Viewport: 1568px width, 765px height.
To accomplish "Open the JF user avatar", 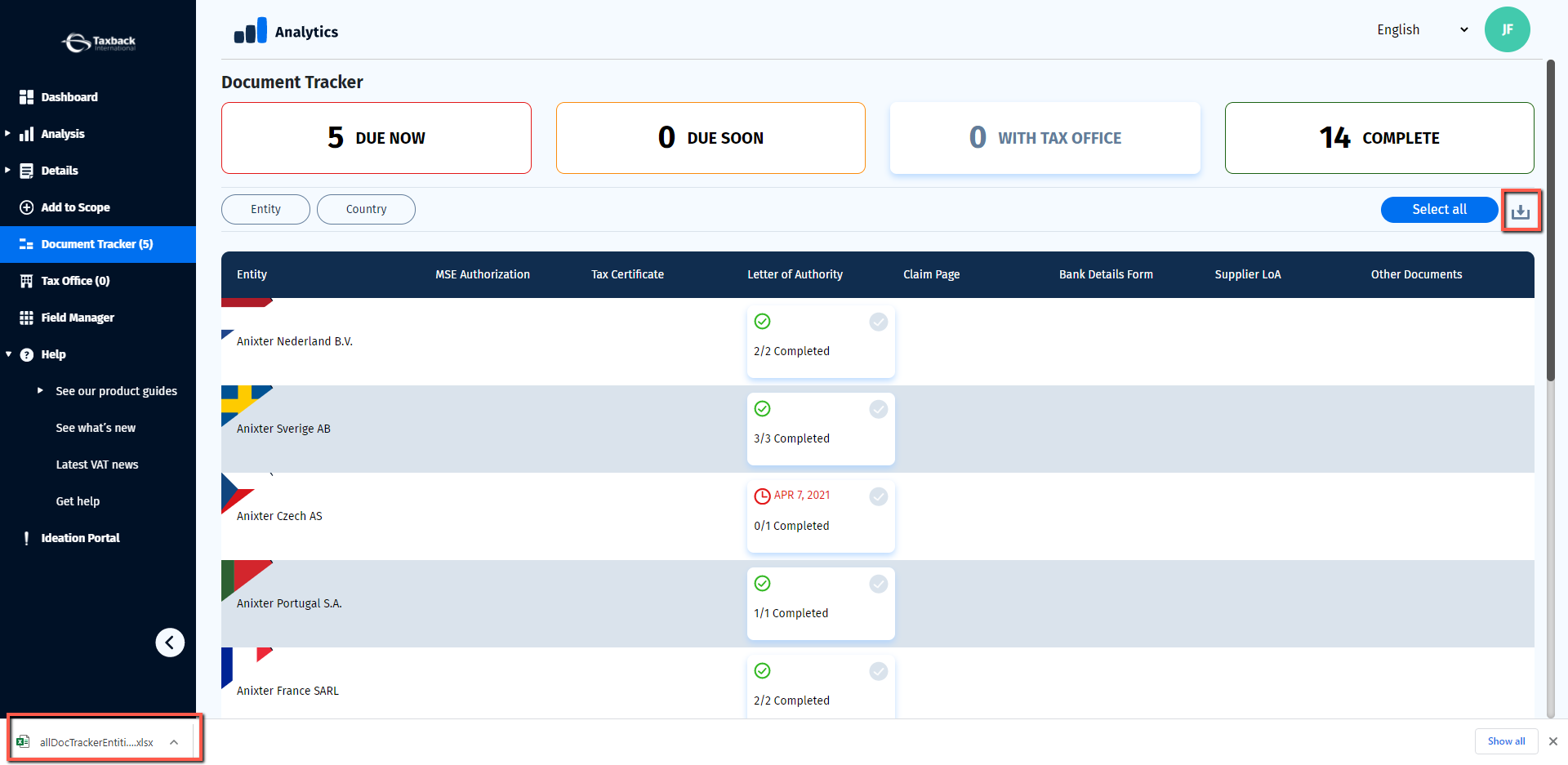I will pyautogui.click(x=1507, y=29).
